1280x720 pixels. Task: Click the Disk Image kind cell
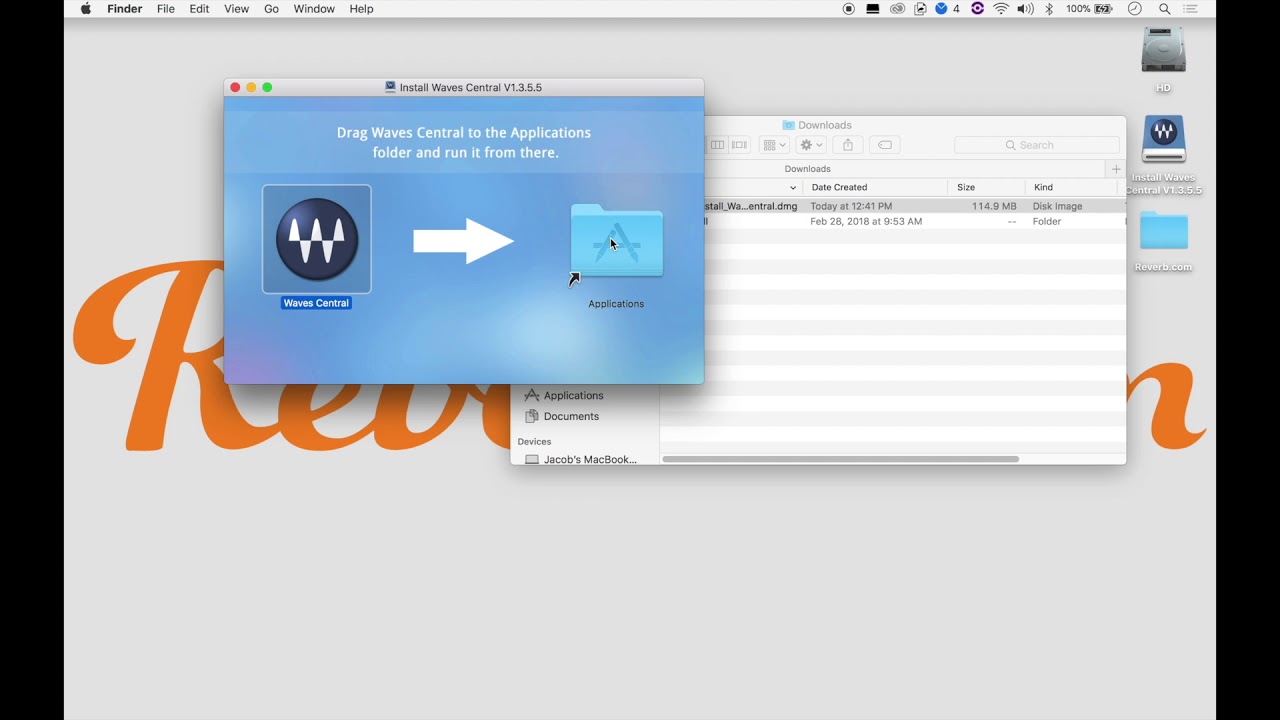(1057, 206)
